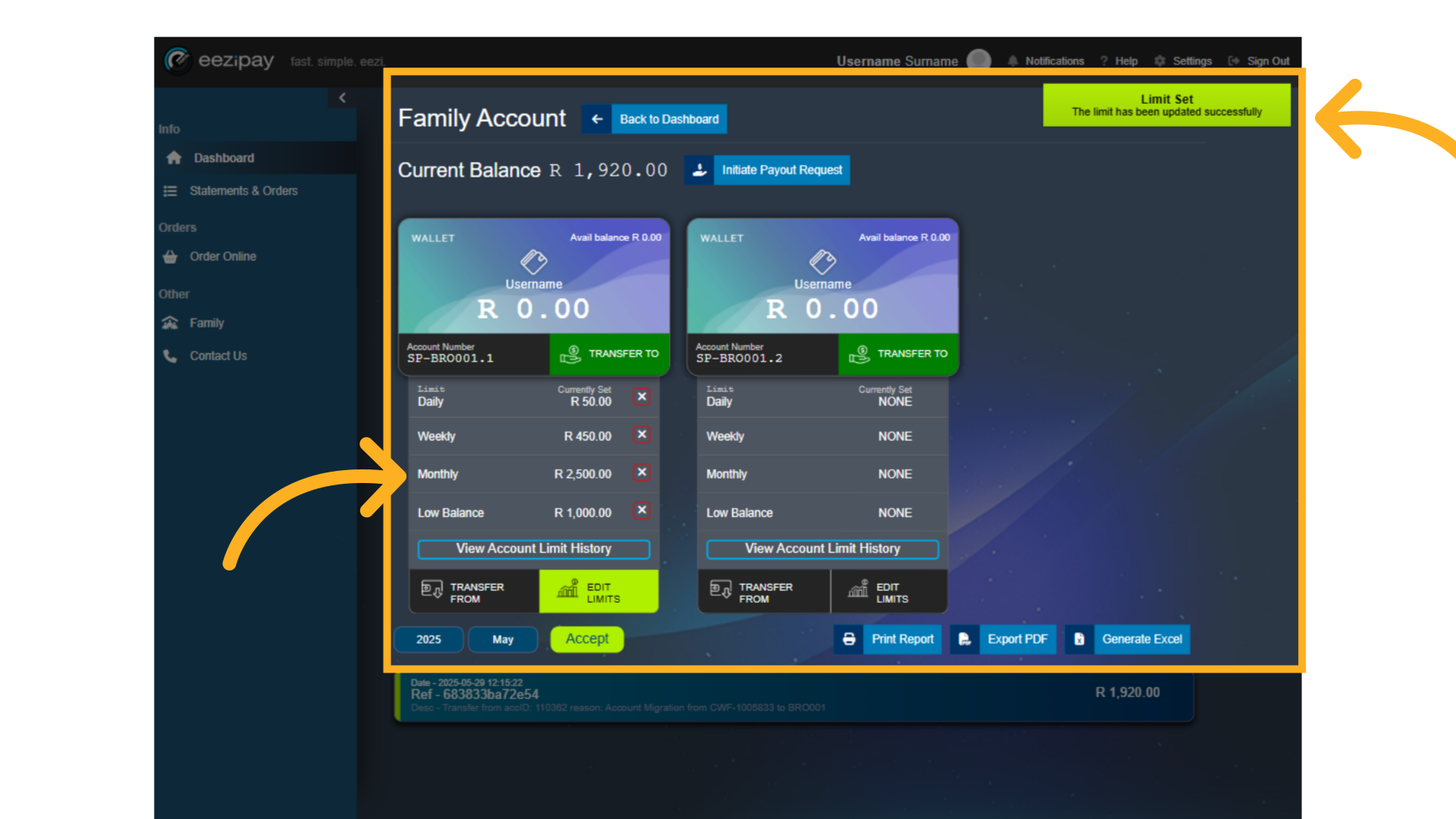Dismiss the Limit Set notification

[x=1166, y=105]
